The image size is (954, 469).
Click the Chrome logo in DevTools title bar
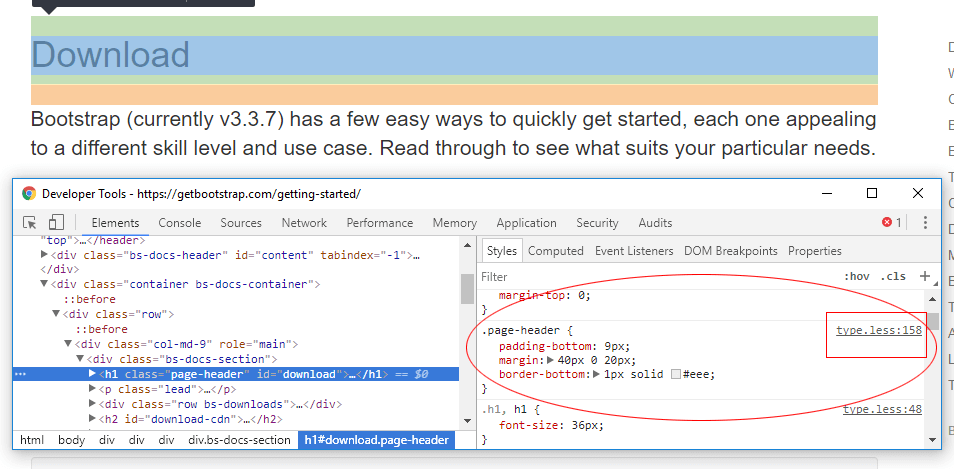point(29,193)
